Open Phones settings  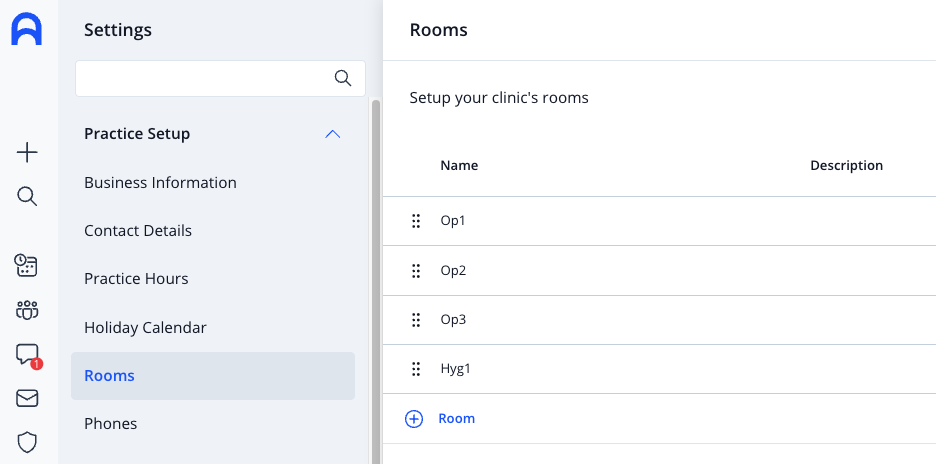click(x=110, y=423)
